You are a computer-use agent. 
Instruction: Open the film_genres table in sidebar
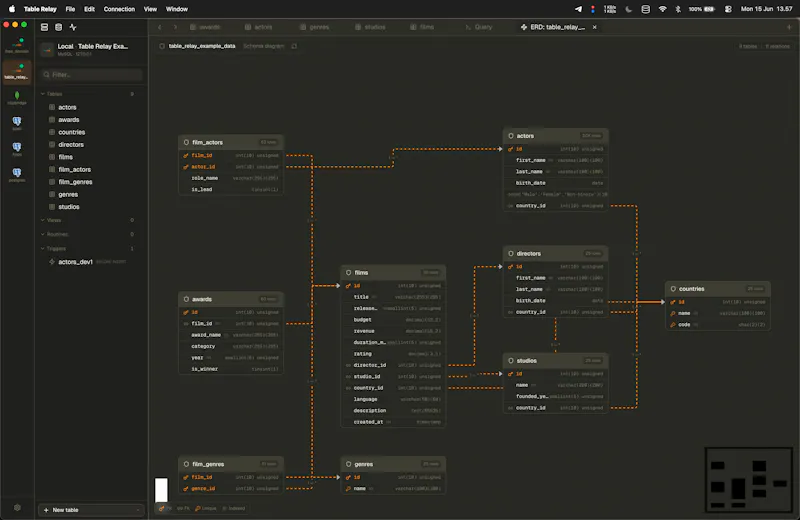[x=75, y=182]
